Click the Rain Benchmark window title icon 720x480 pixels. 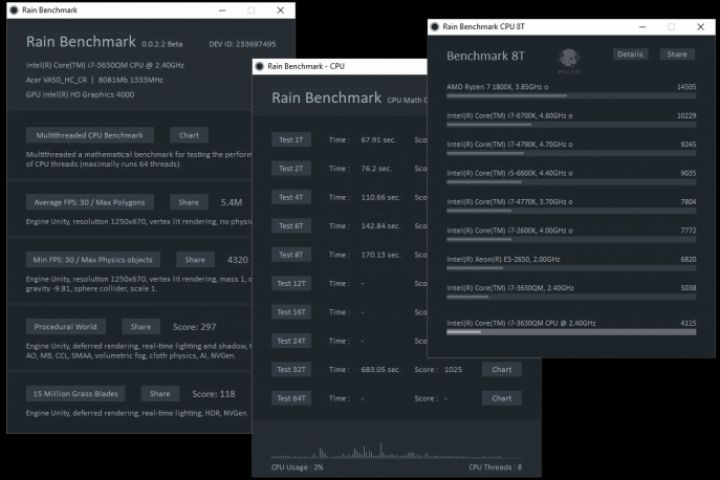click(14, 10)
